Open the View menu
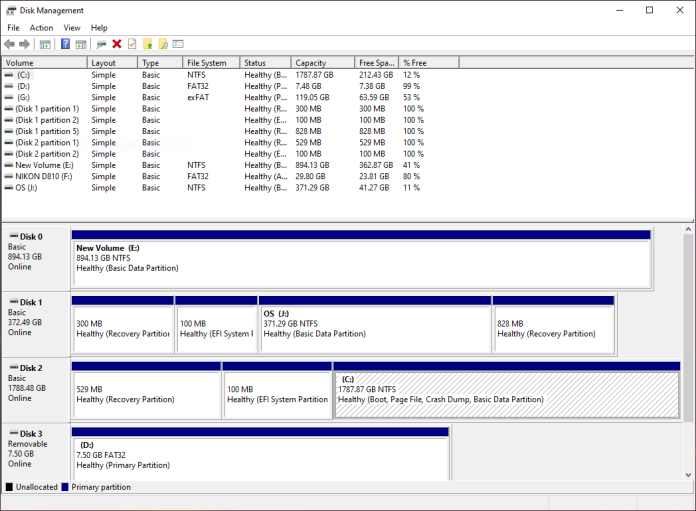The width and height of the screenshot is (696, 511). 71,28
